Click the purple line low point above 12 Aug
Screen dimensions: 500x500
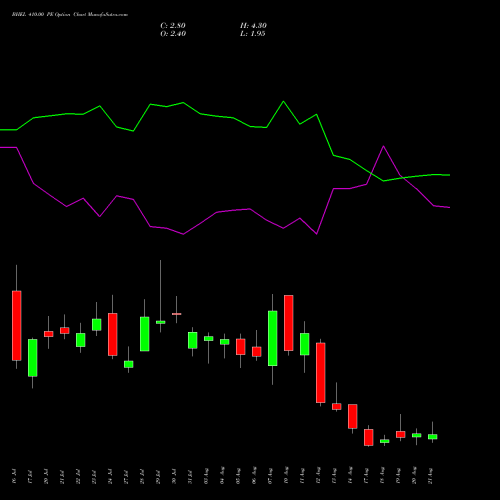click(317, 234)
